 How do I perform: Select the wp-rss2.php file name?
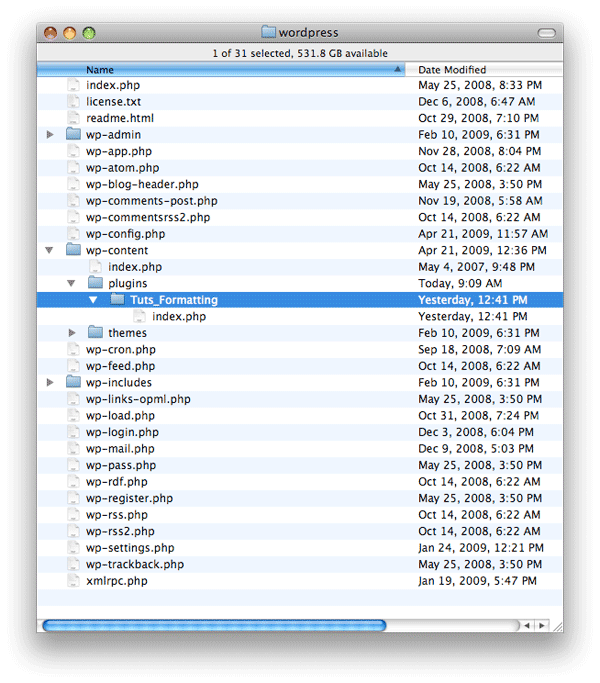[120, 532]
